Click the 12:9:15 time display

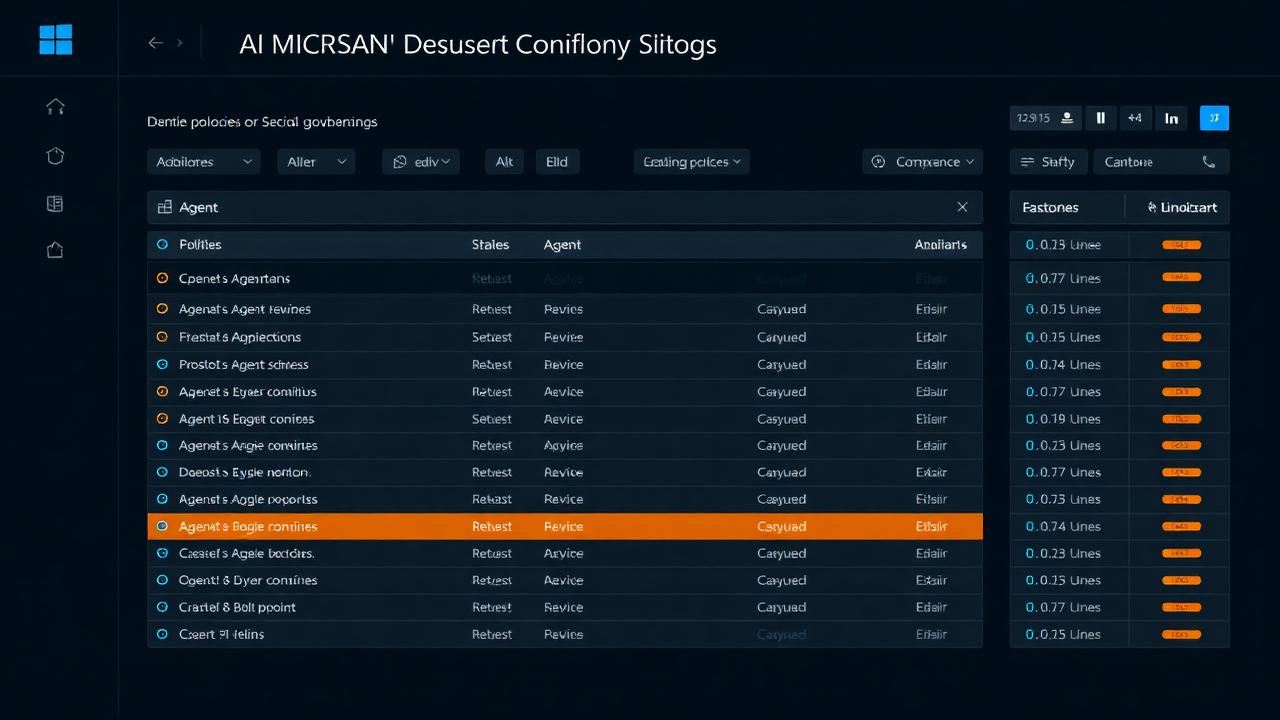click(x=1033, y=118)
